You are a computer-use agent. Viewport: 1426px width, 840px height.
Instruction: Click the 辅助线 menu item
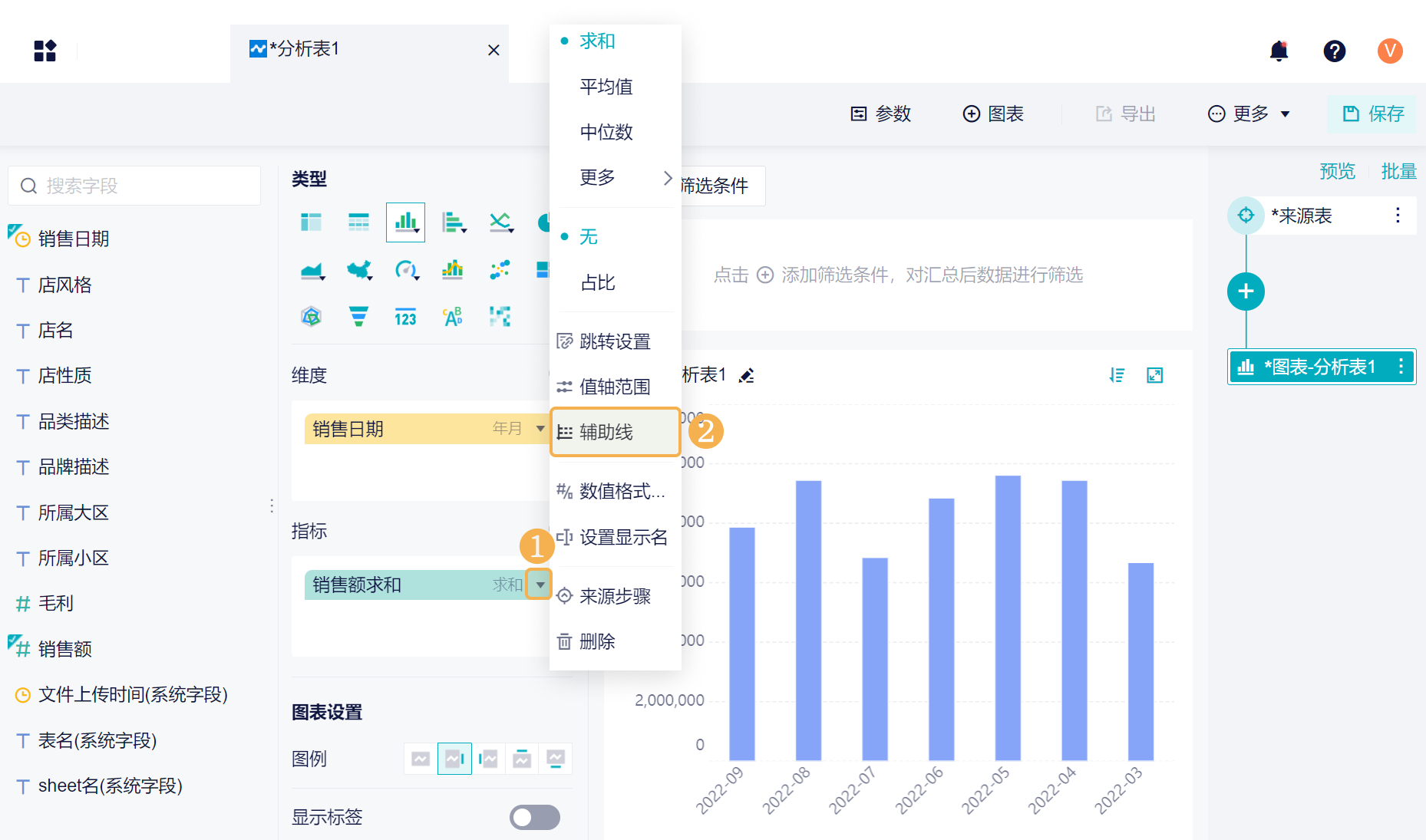point(616,432)
